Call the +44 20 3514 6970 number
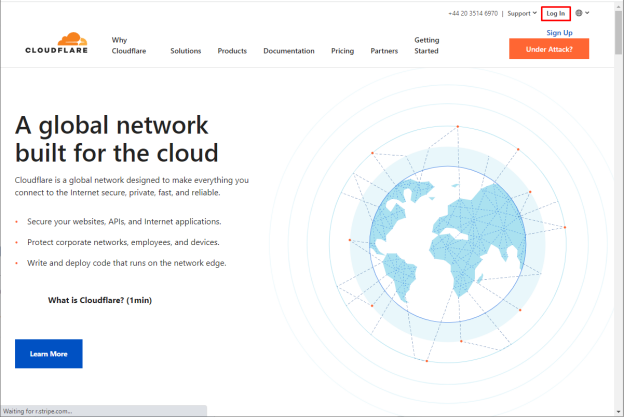 [x=473, y=14]
